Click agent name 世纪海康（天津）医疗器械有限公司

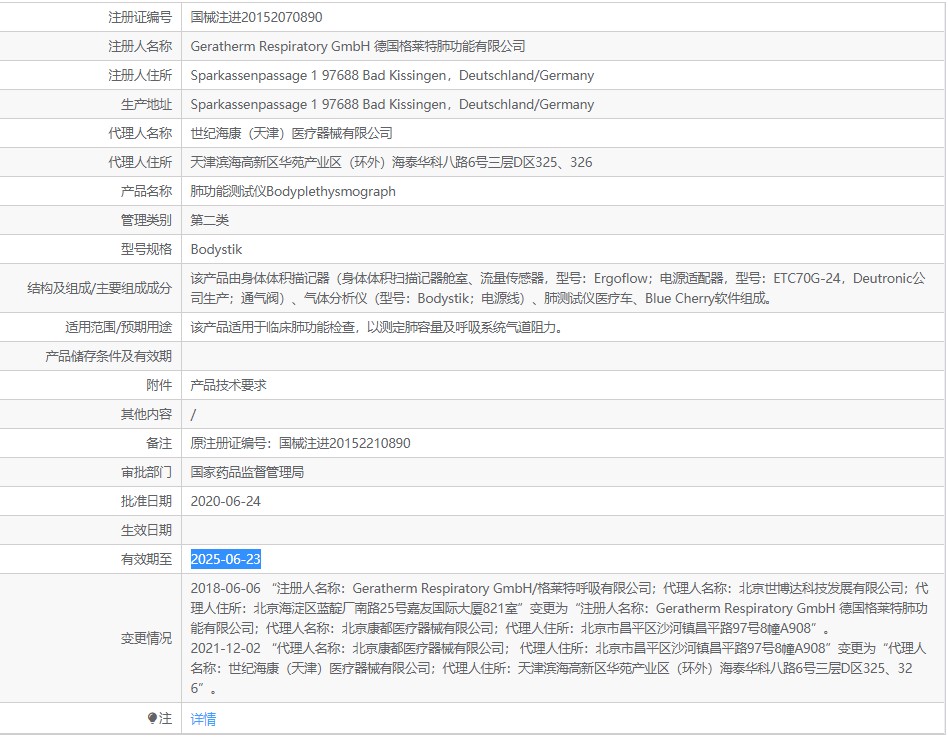click(291, 133)
